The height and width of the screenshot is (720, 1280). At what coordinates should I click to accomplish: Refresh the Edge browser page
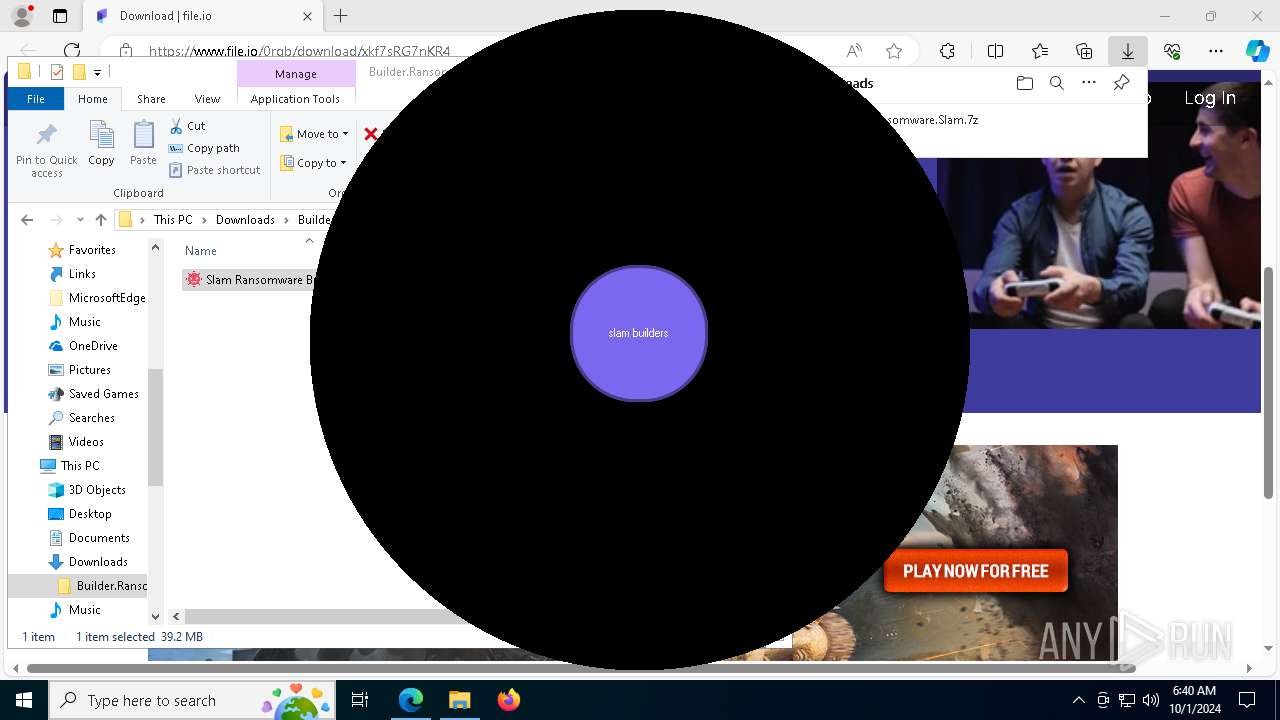click(x=72, y=51)
